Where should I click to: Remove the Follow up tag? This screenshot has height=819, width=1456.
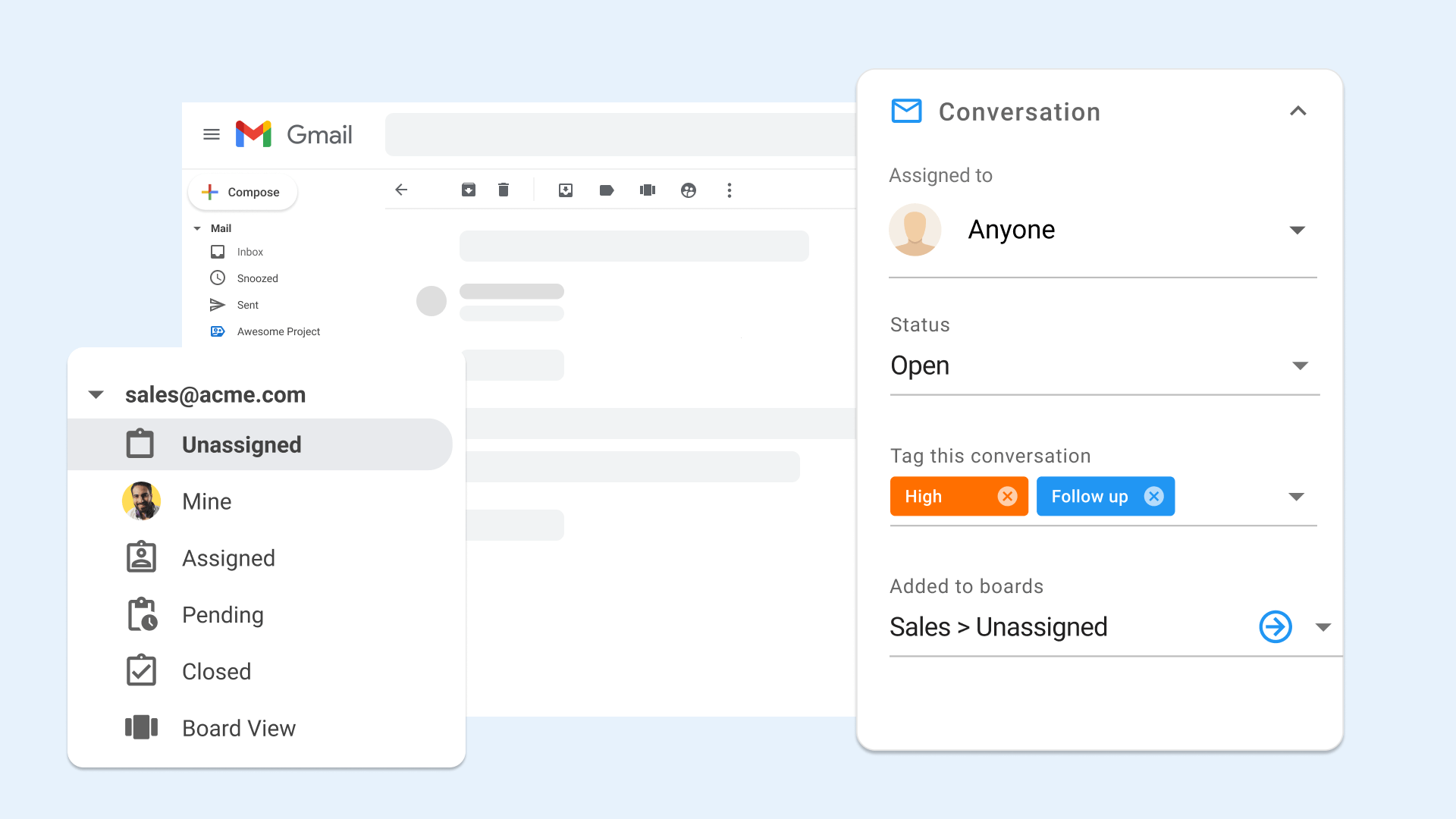click(x=1153, y=496)
